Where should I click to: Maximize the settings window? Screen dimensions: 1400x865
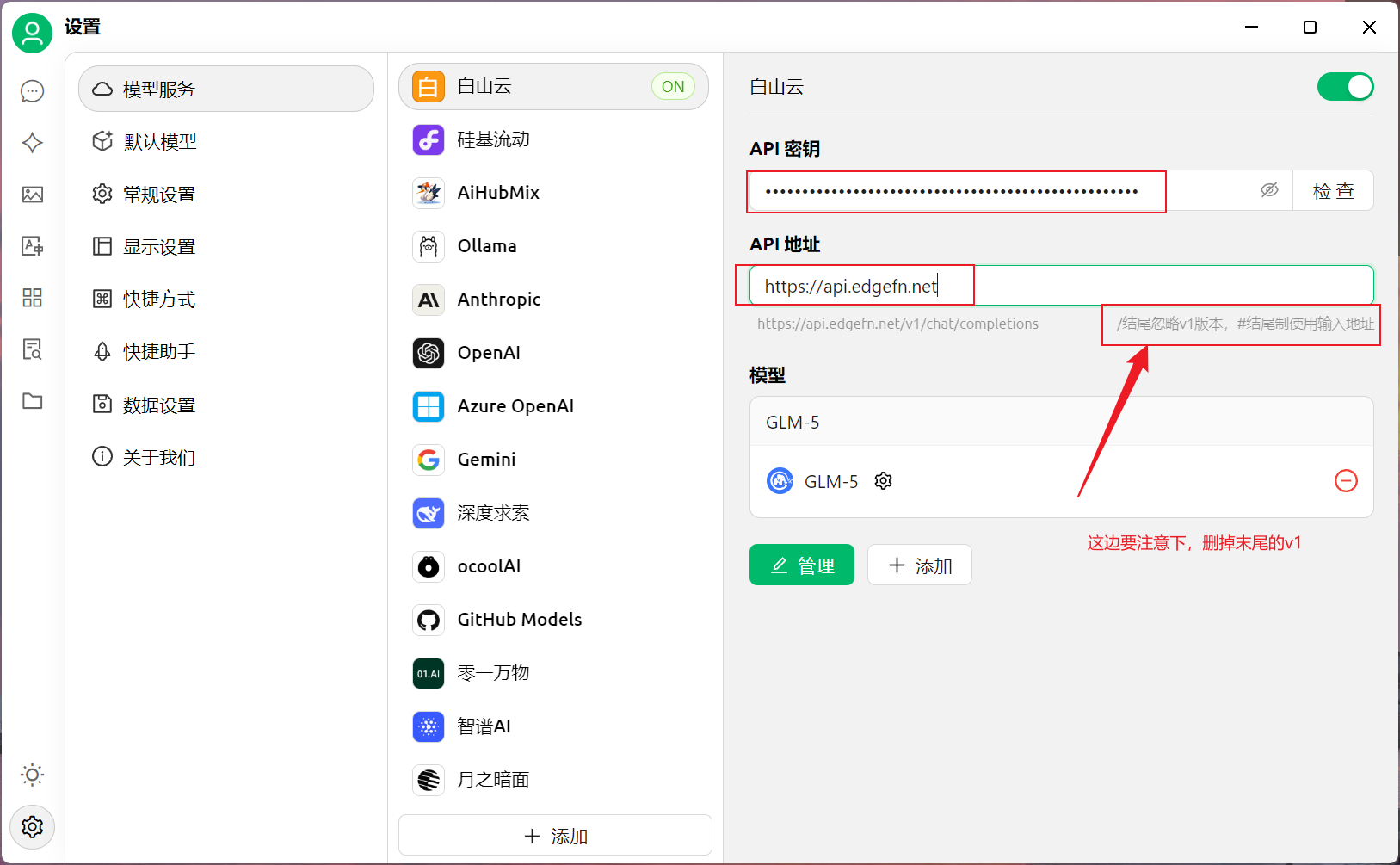coord(1310,27)
